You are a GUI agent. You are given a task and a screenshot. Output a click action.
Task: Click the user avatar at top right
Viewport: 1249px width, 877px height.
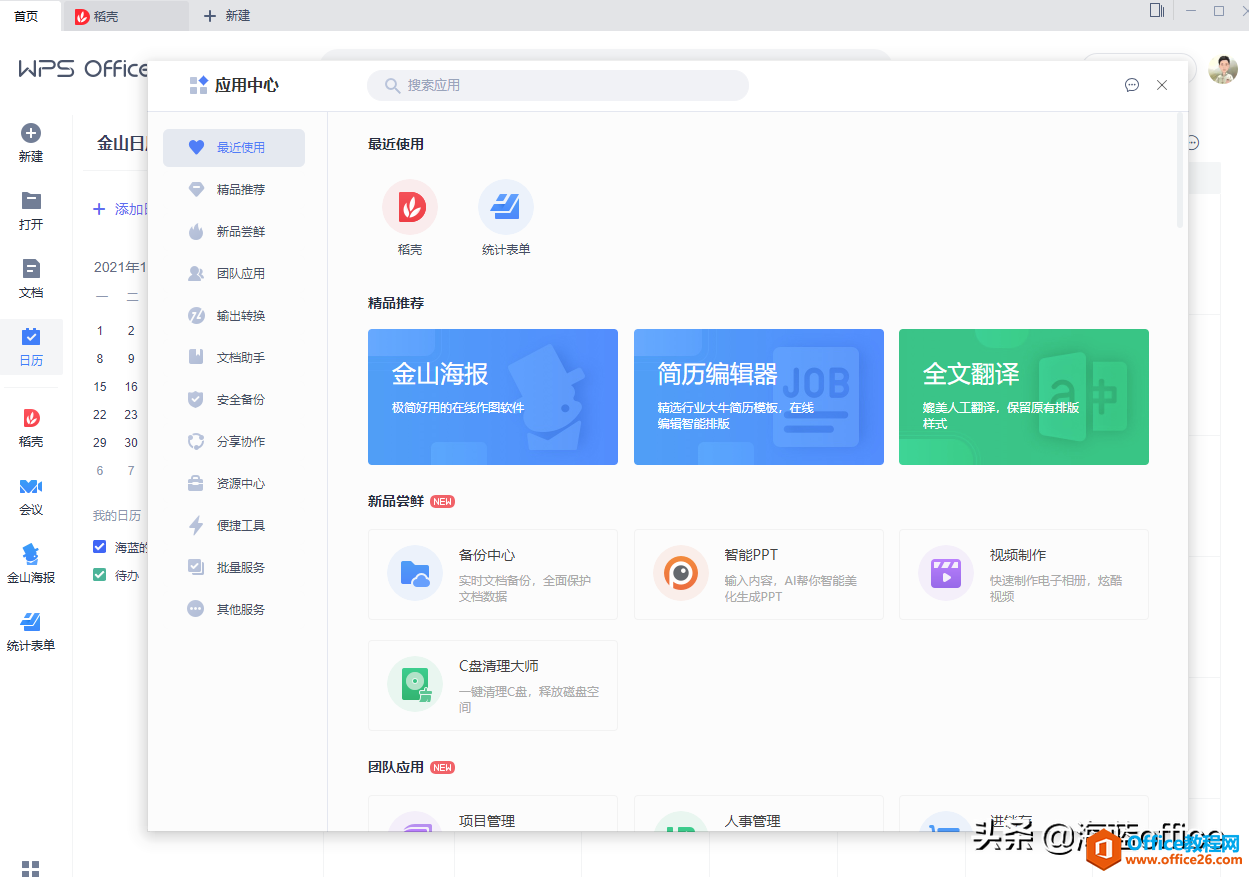coord(1223,69)
